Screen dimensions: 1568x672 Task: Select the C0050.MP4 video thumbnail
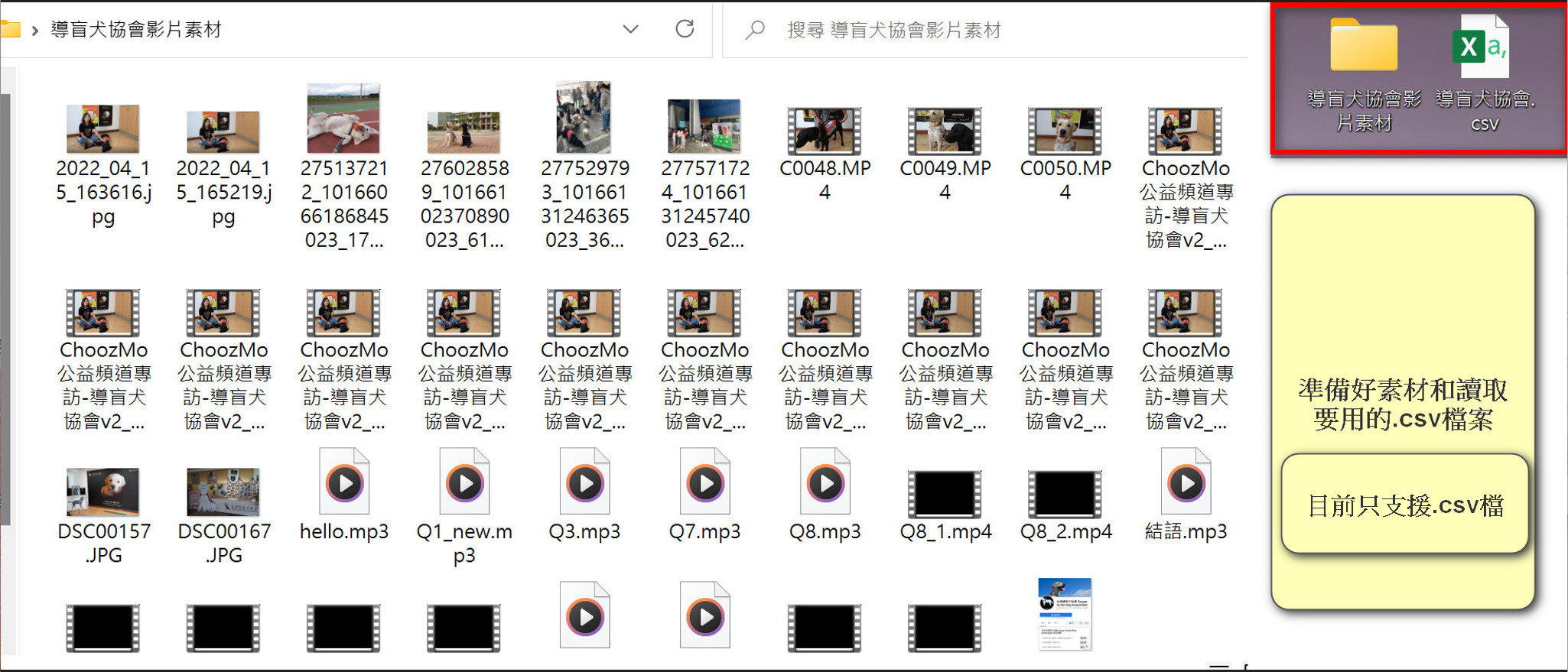(1065, 131)
